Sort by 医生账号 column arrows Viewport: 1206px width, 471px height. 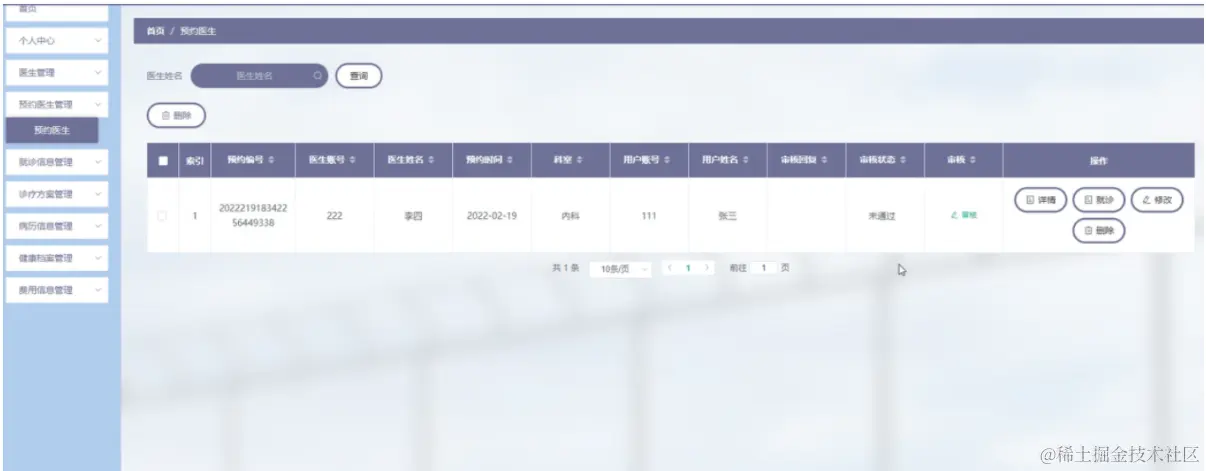click(353, 160)
